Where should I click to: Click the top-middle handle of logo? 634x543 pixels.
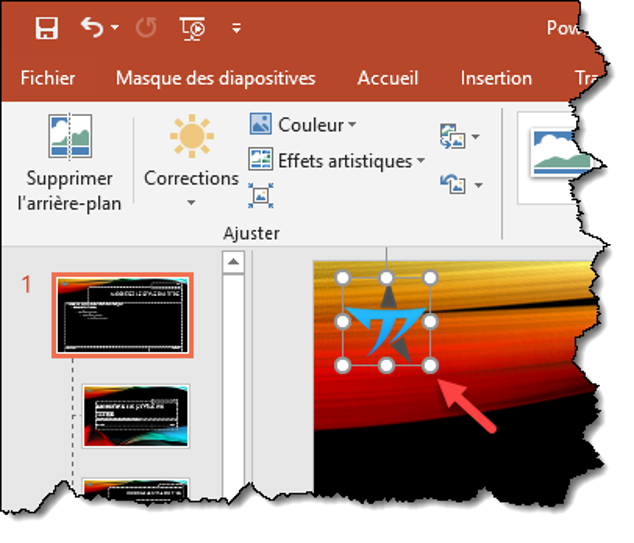(387, 278)
